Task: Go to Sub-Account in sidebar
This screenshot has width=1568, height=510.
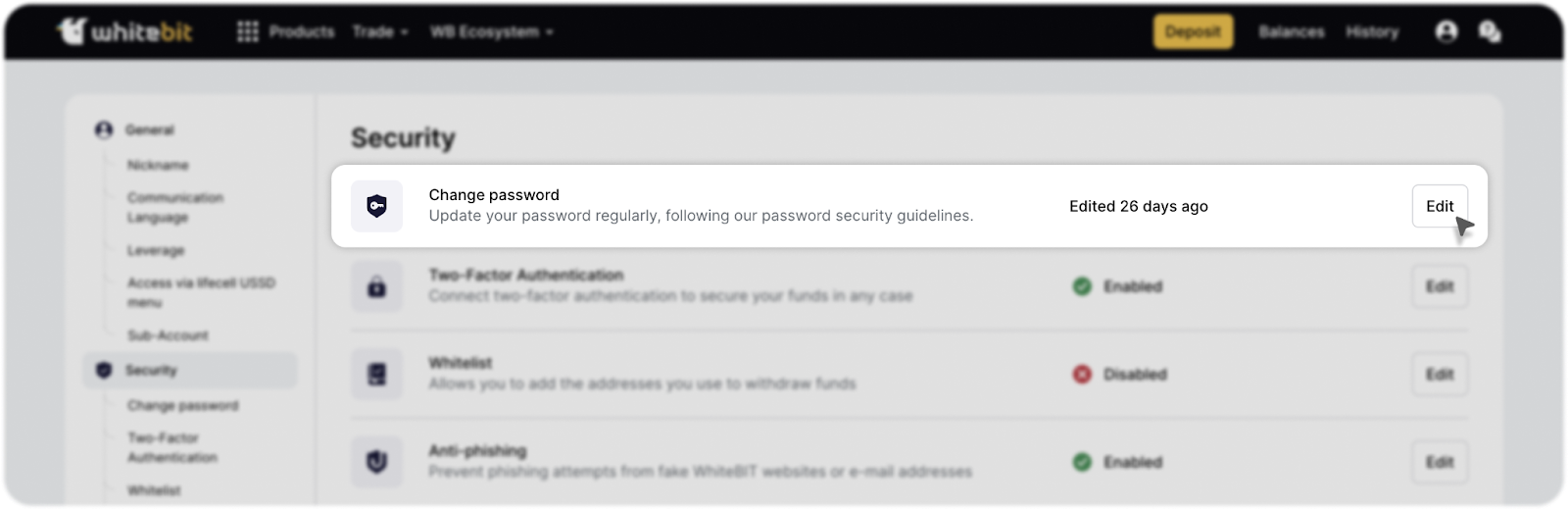Action: coord(168,335)
